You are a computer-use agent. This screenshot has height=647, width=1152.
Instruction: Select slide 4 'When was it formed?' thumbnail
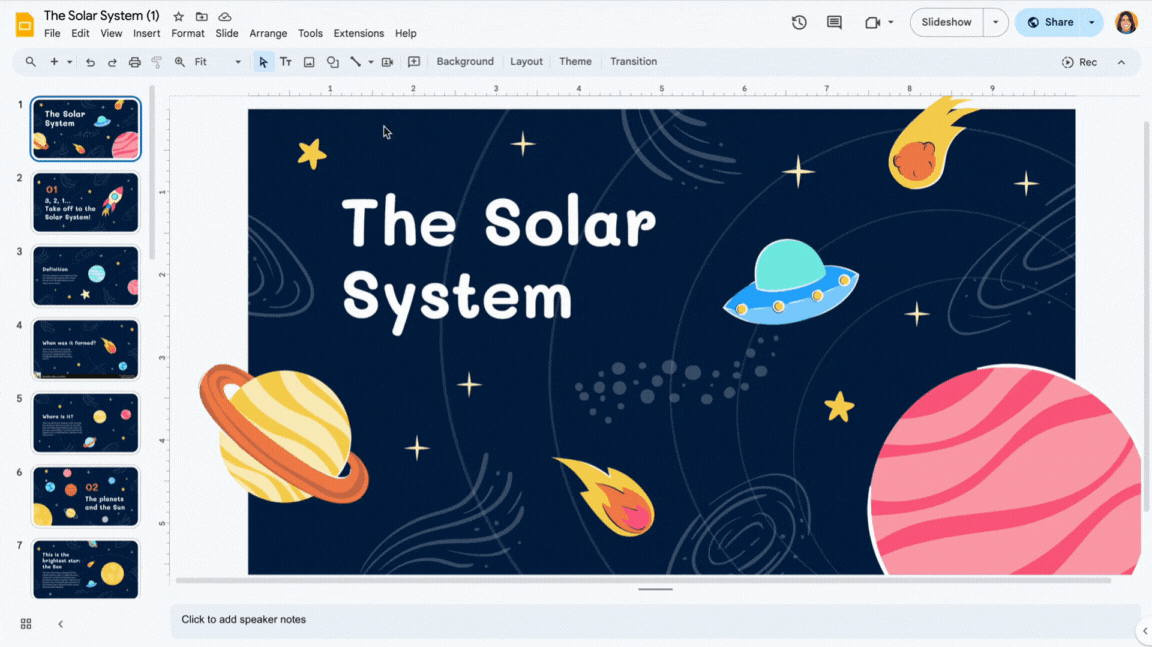(85, 350)
